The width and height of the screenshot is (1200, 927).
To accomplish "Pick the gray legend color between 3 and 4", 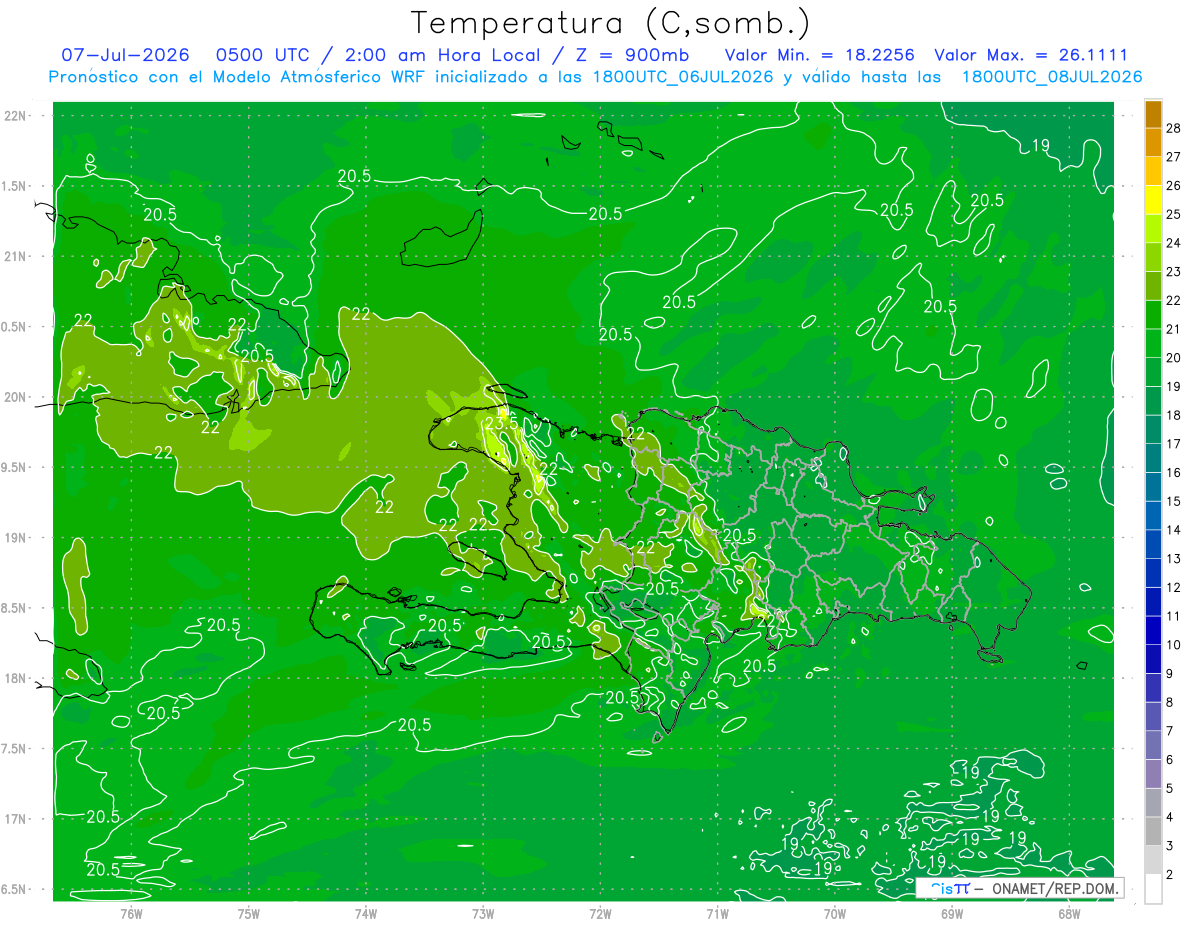I will (x=1153, y=832).
